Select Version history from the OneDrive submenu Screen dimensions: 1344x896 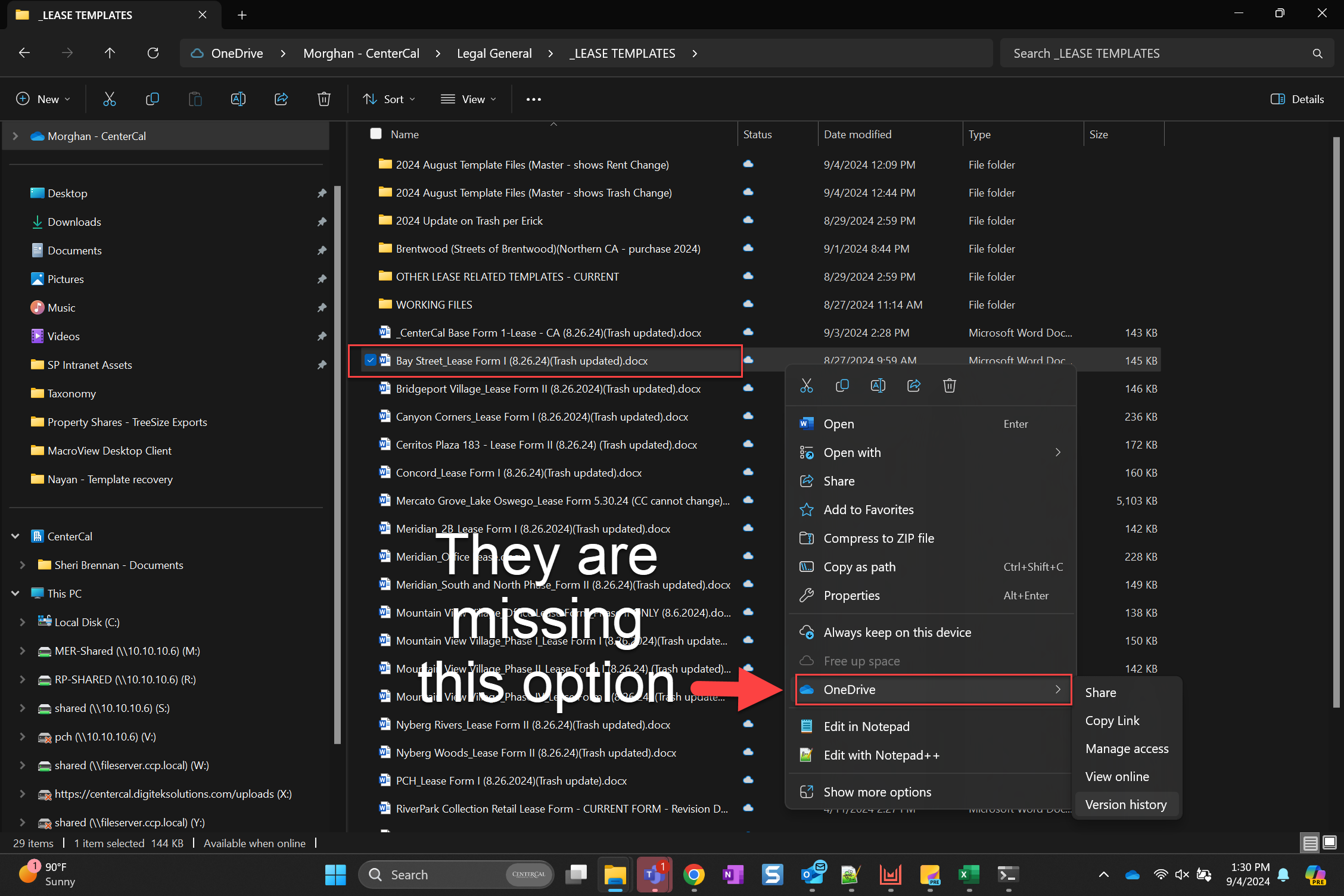[x=1126, y=804]
